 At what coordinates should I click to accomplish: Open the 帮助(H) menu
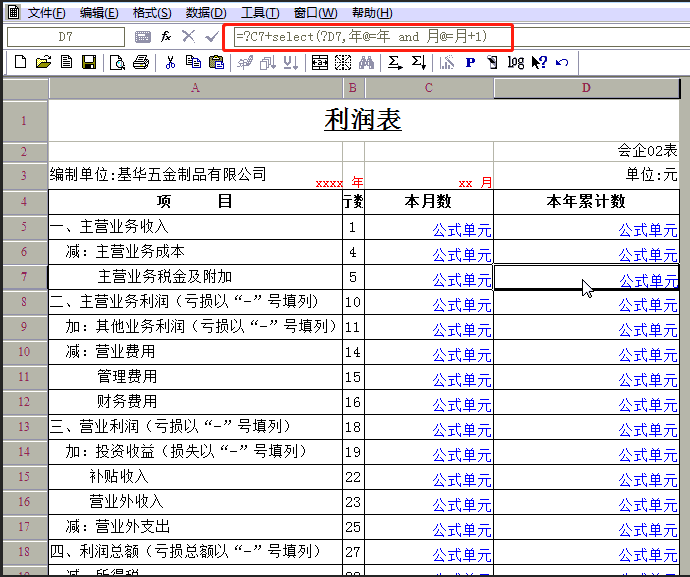click(372, 13)
